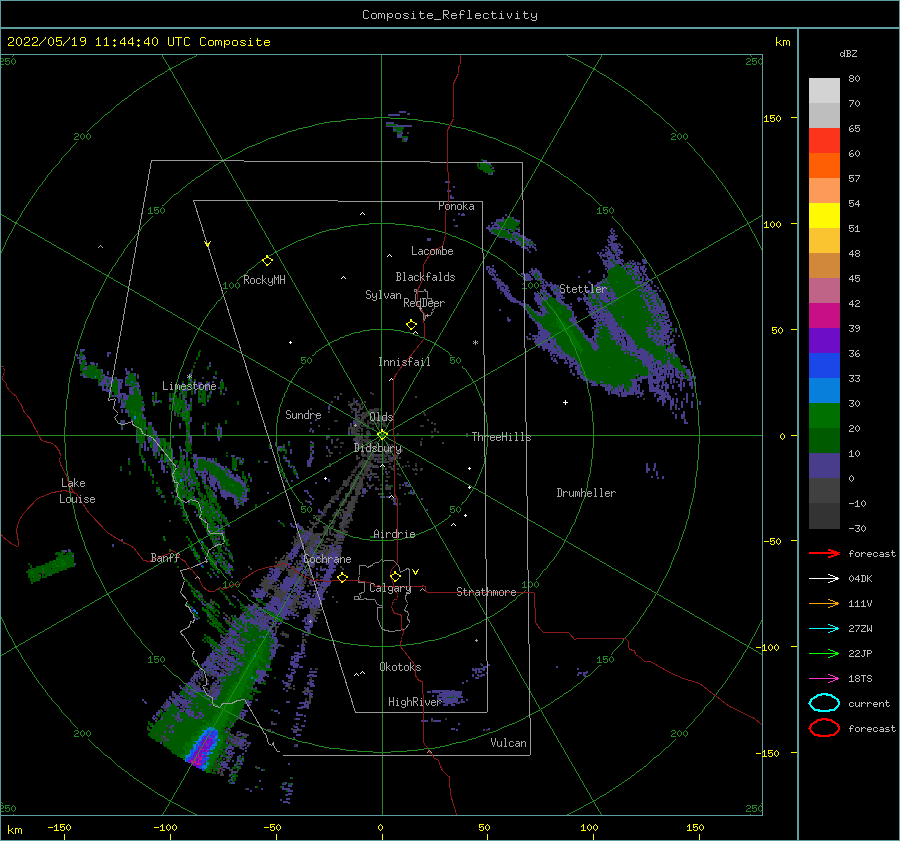Viewport: 900px width, 841px height.
Task: Click the Sylvan label
Action: coord(383,295)
